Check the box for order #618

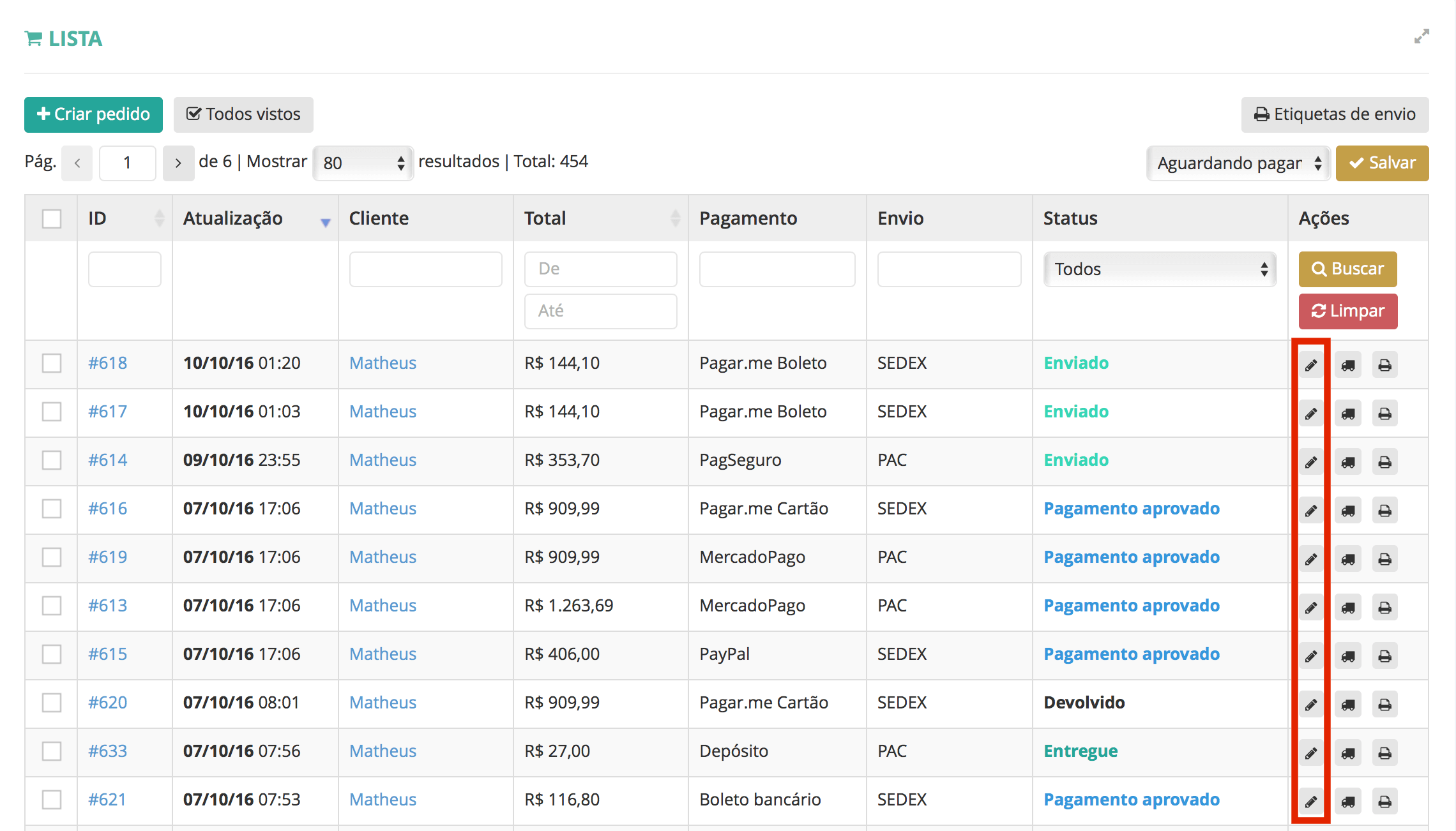coord(52,363)
